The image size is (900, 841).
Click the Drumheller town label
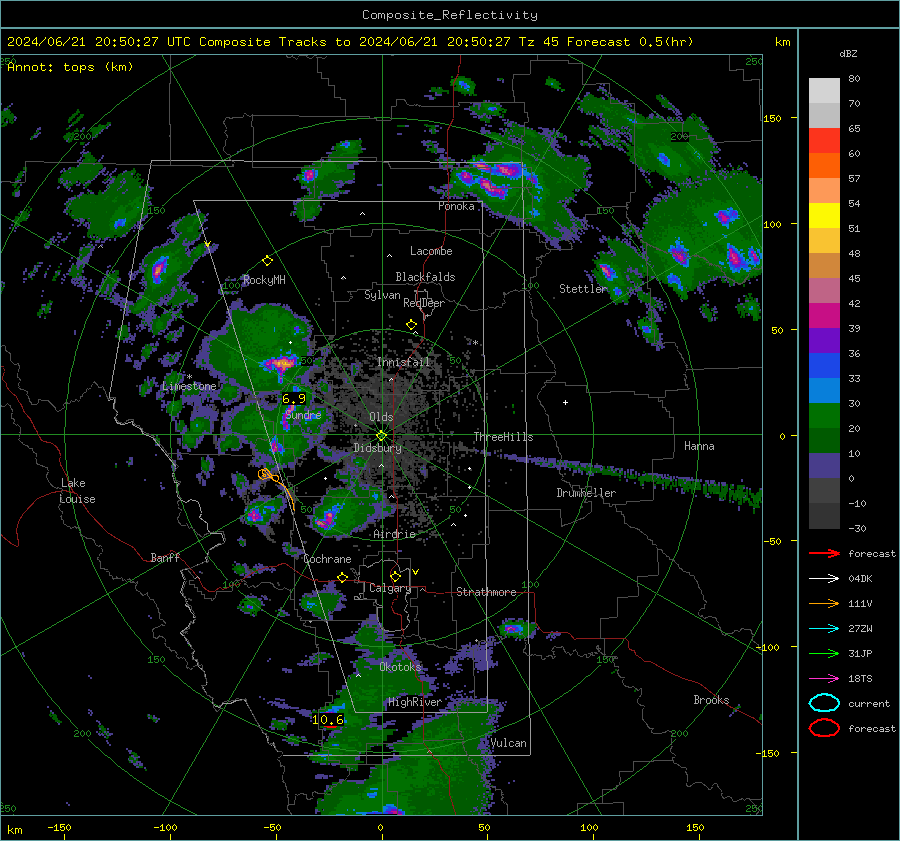tap(586, 493)
